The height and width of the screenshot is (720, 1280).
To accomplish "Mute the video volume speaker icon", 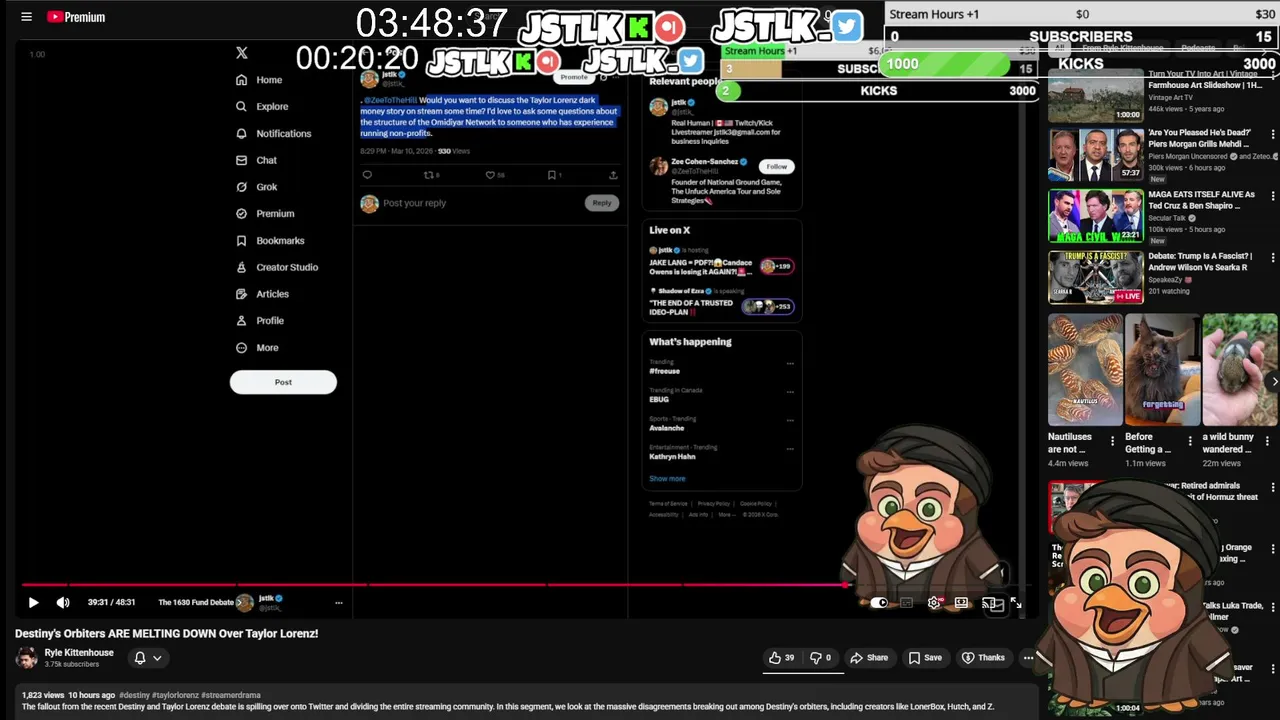I will (63, 603).
